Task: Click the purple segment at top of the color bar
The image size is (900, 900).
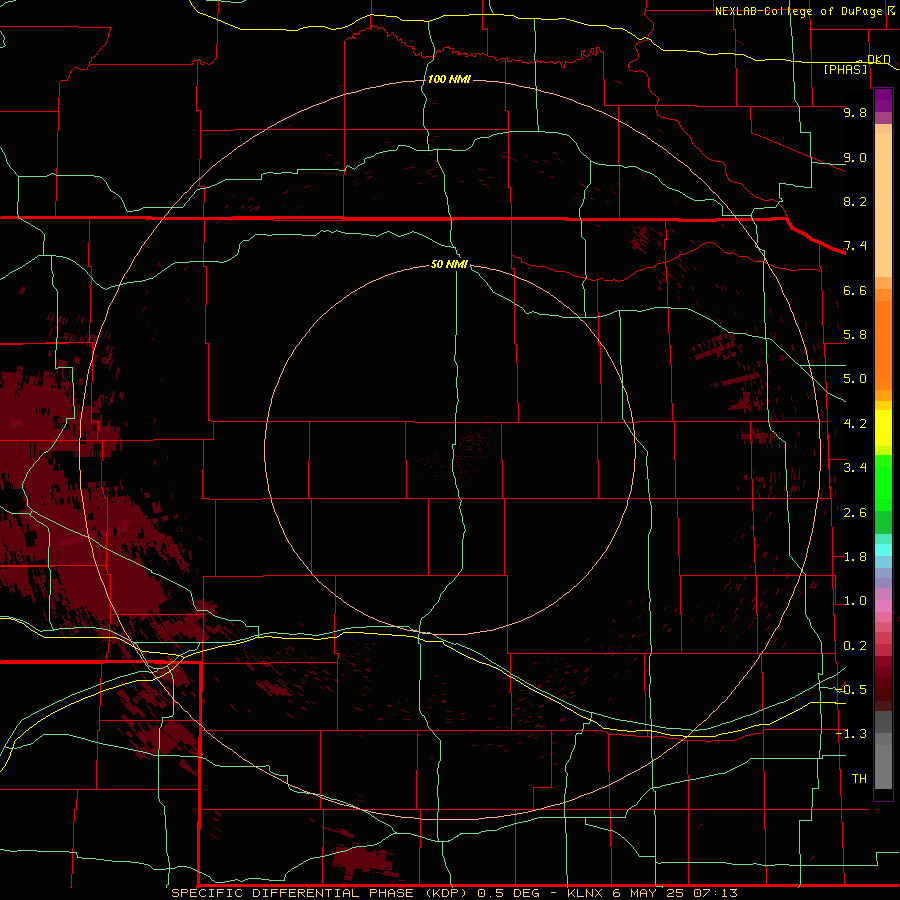Action: coord(883,100)
